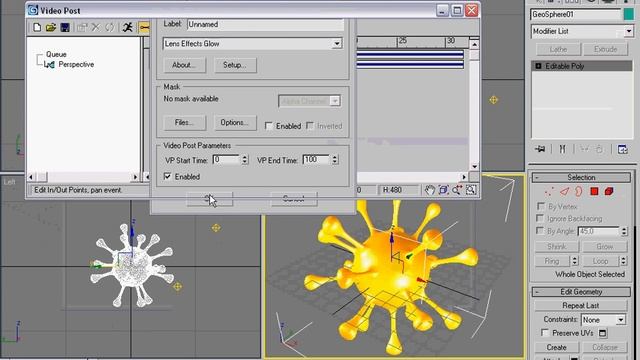This screenshot has width=640, height=360.
Task: Toggle Mask Inverted checkbox
Action: click(x=310, y=126)
